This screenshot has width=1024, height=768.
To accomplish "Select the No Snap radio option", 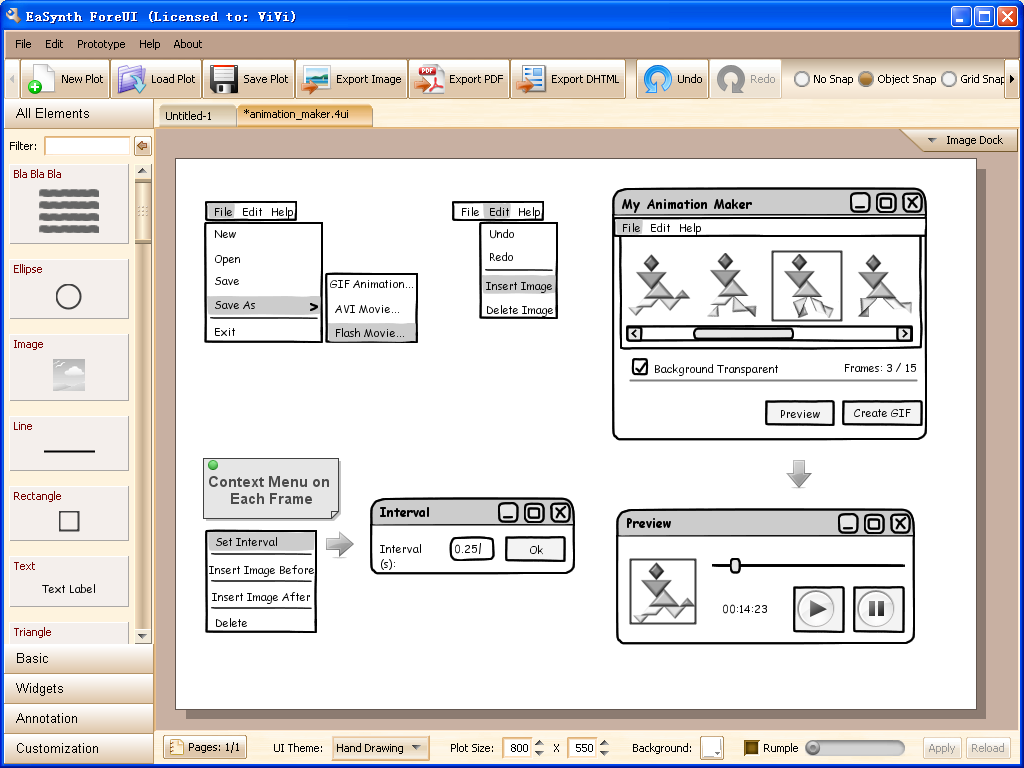I will tap(802, 79).
